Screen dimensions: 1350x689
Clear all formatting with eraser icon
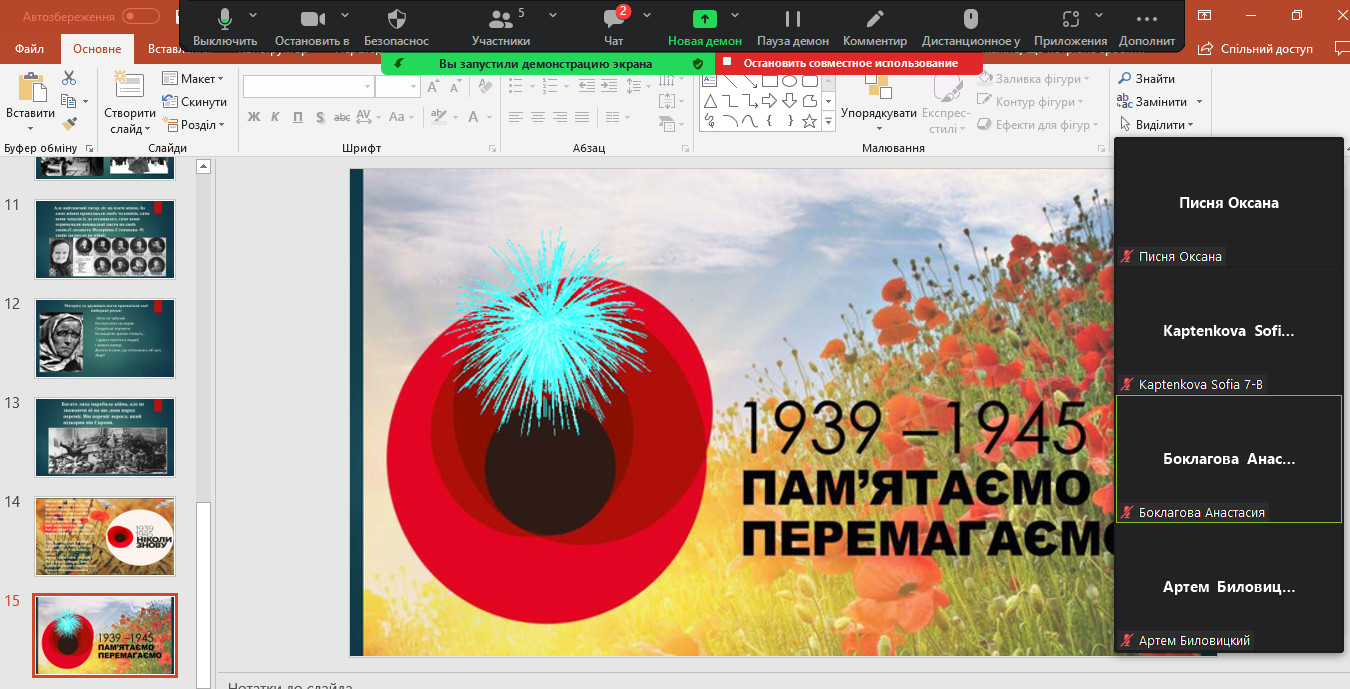pyautogui.click(x=484, y=87)
